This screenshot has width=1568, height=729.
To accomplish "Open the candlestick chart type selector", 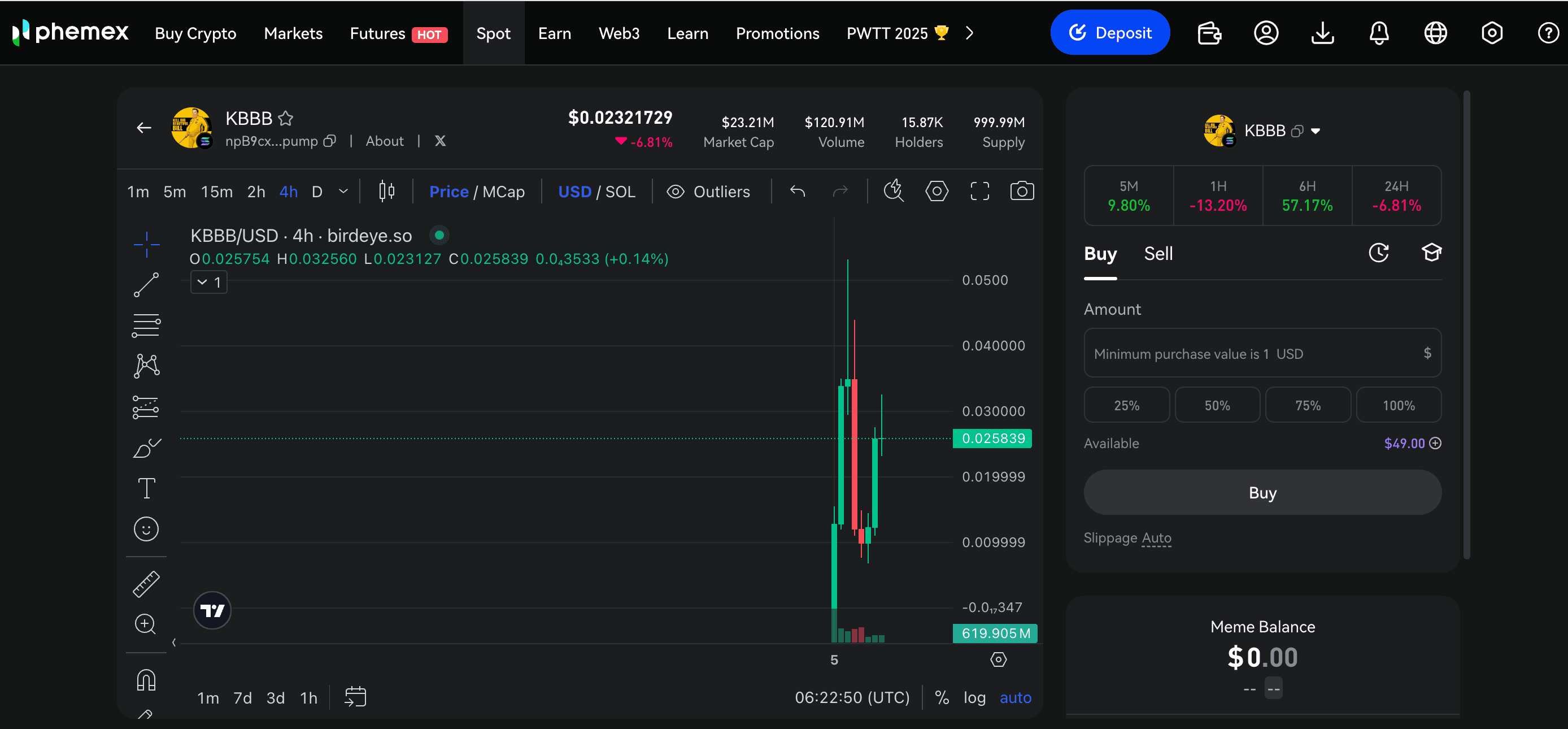I will [386, 191].
